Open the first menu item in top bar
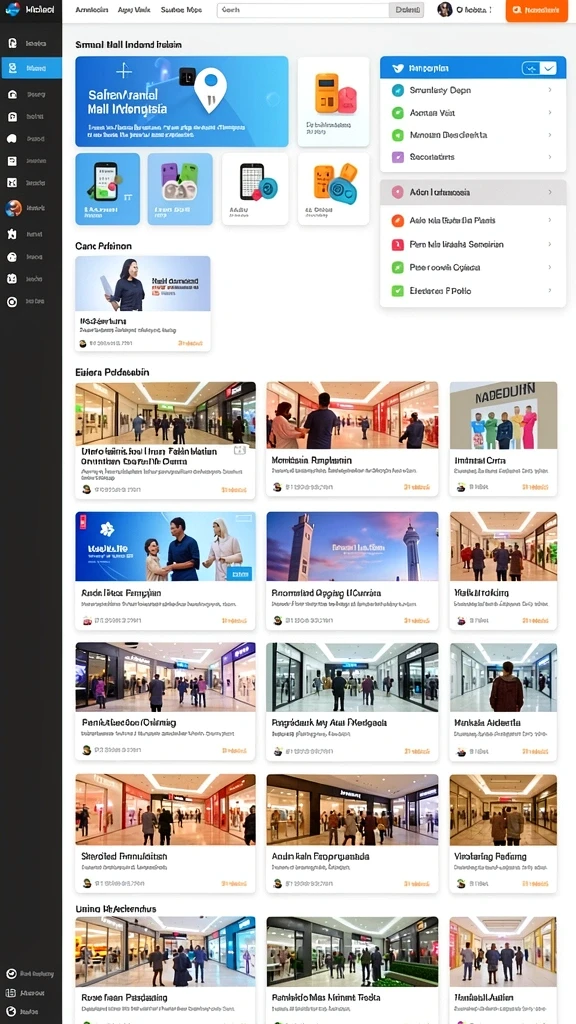The height and width of the screenshot is (1024, 576). tap(91, 10)
